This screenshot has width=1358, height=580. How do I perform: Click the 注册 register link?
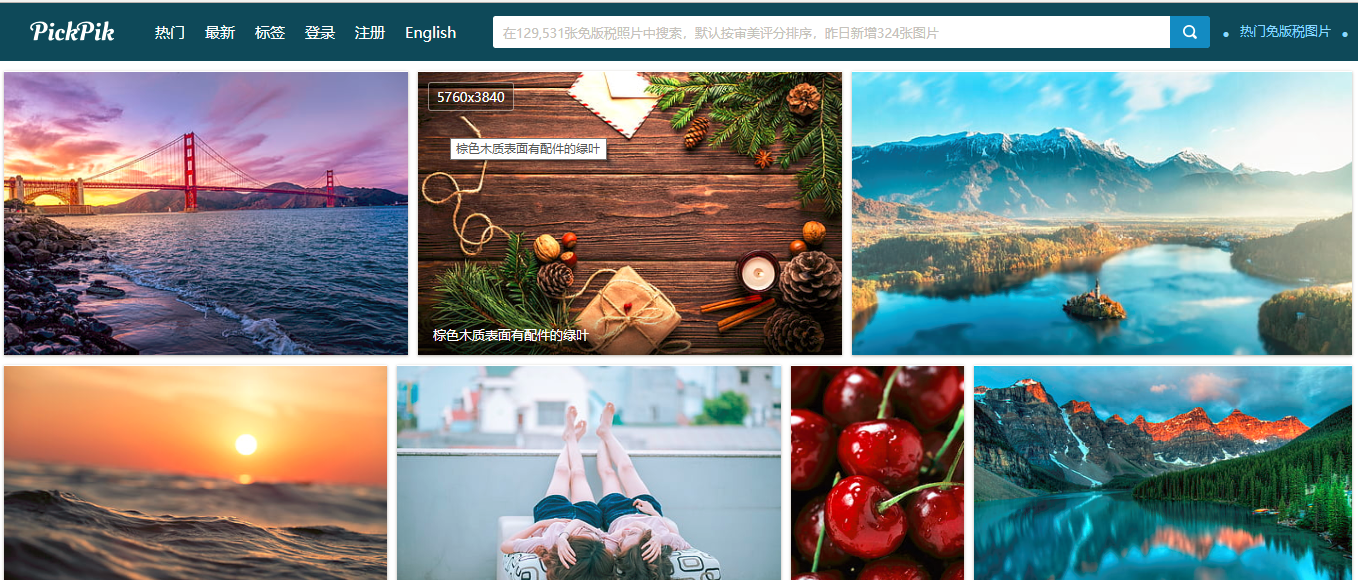[x=370, y=33]
